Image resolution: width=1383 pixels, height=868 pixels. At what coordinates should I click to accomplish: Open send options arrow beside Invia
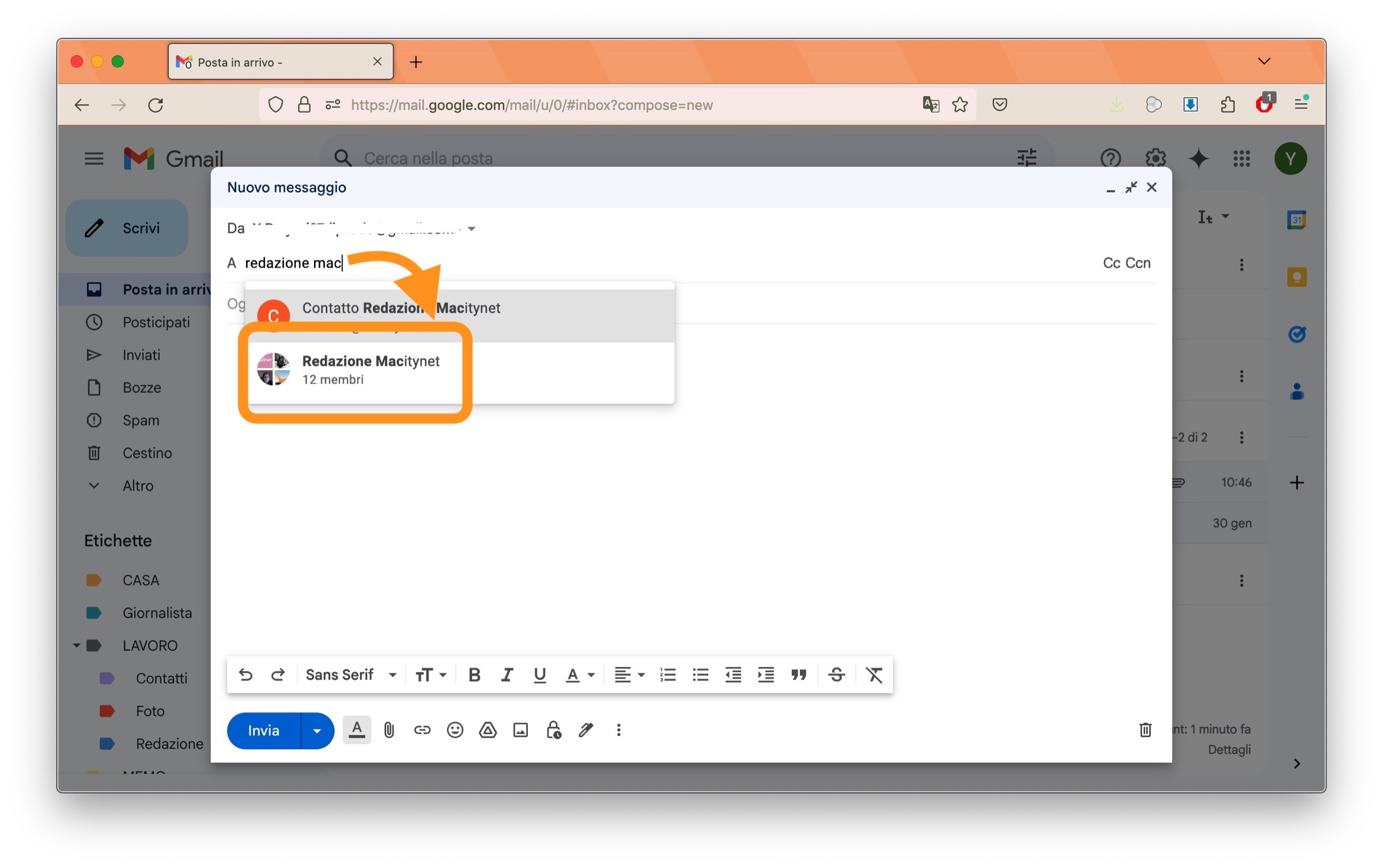pos(317,731)
